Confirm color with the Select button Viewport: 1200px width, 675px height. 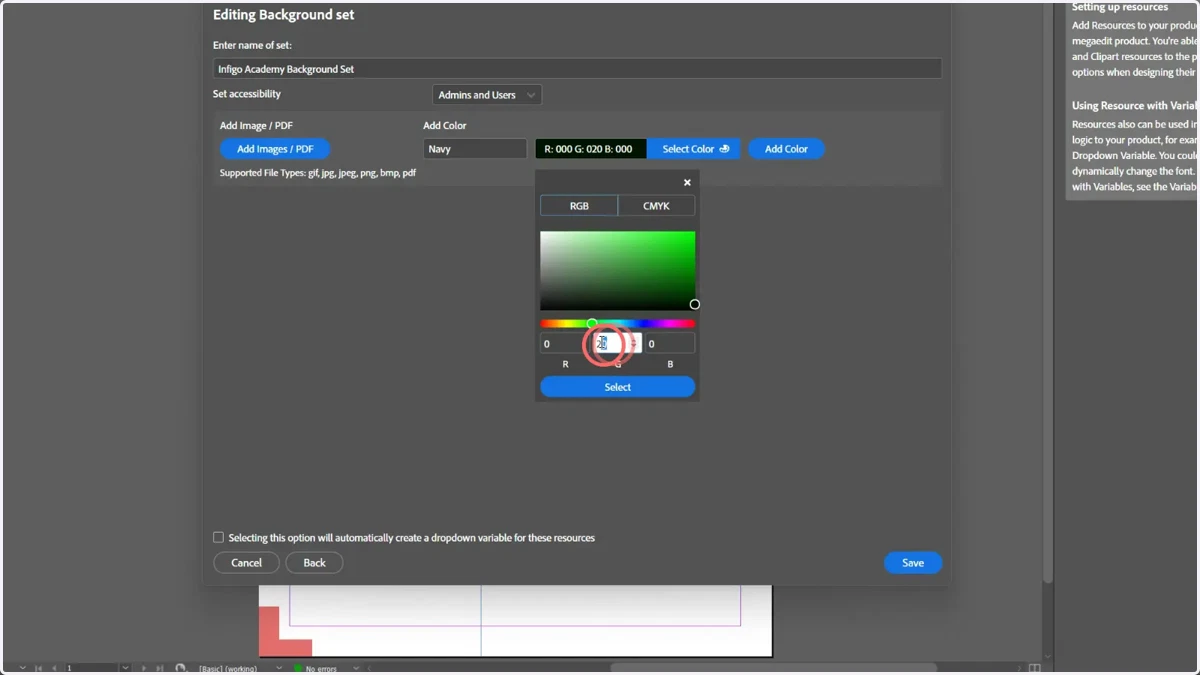click(618, 387)
